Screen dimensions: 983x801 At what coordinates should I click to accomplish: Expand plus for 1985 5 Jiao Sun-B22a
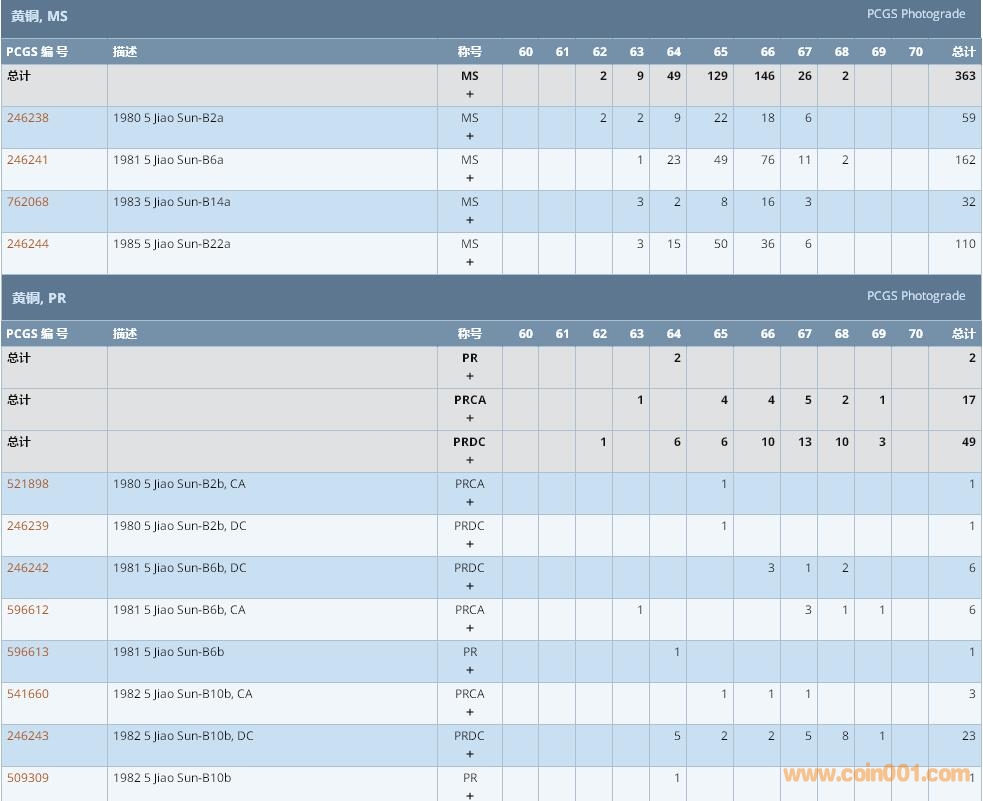point(470,263)
